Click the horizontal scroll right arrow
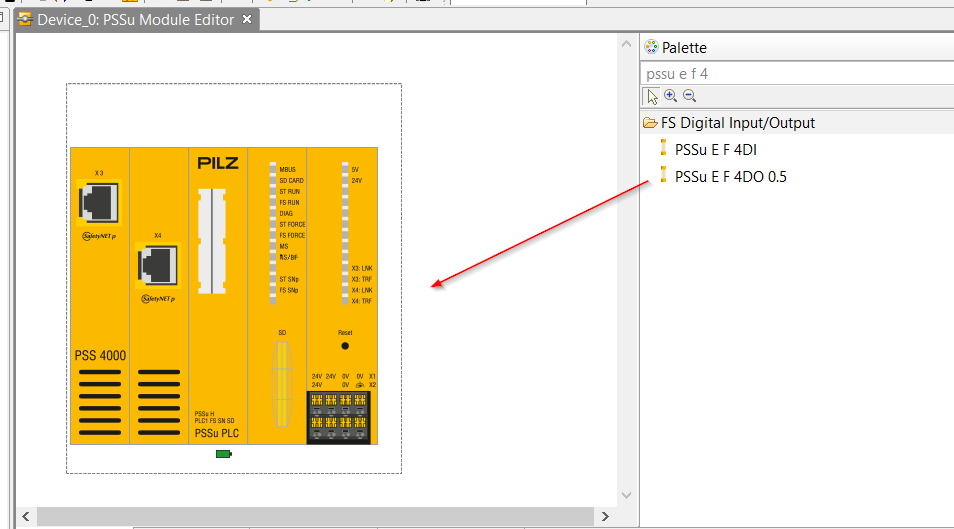Screen dimensions: 954x529 click(x=605, y=516)
